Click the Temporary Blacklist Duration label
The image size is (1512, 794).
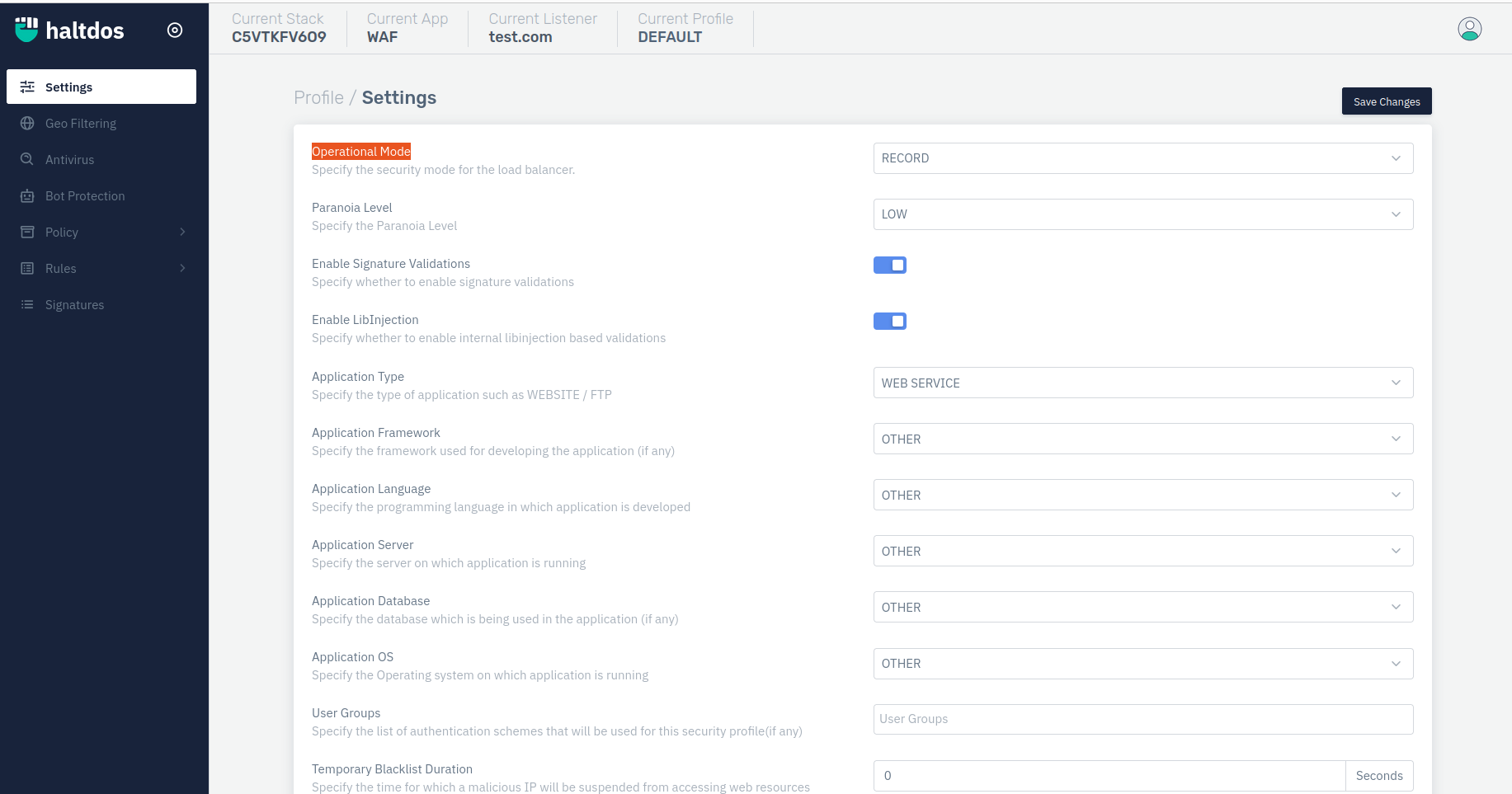392,769
